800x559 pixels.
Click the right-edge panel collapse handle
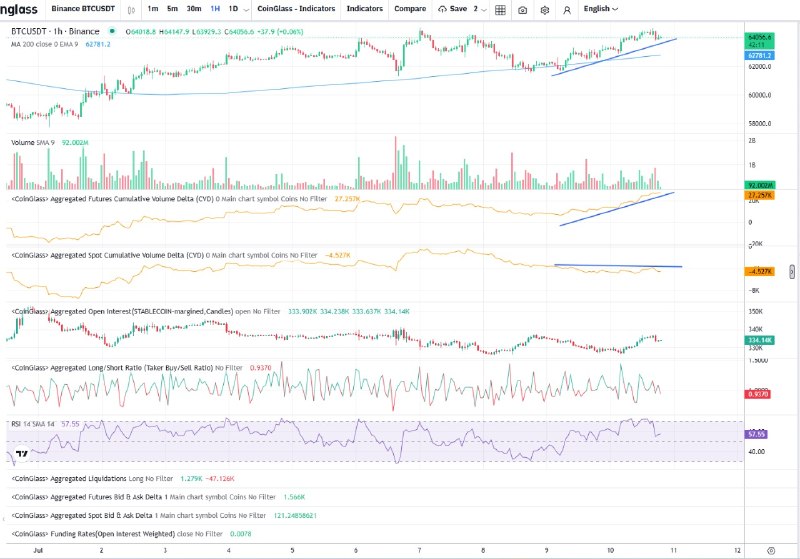(791, 272)
